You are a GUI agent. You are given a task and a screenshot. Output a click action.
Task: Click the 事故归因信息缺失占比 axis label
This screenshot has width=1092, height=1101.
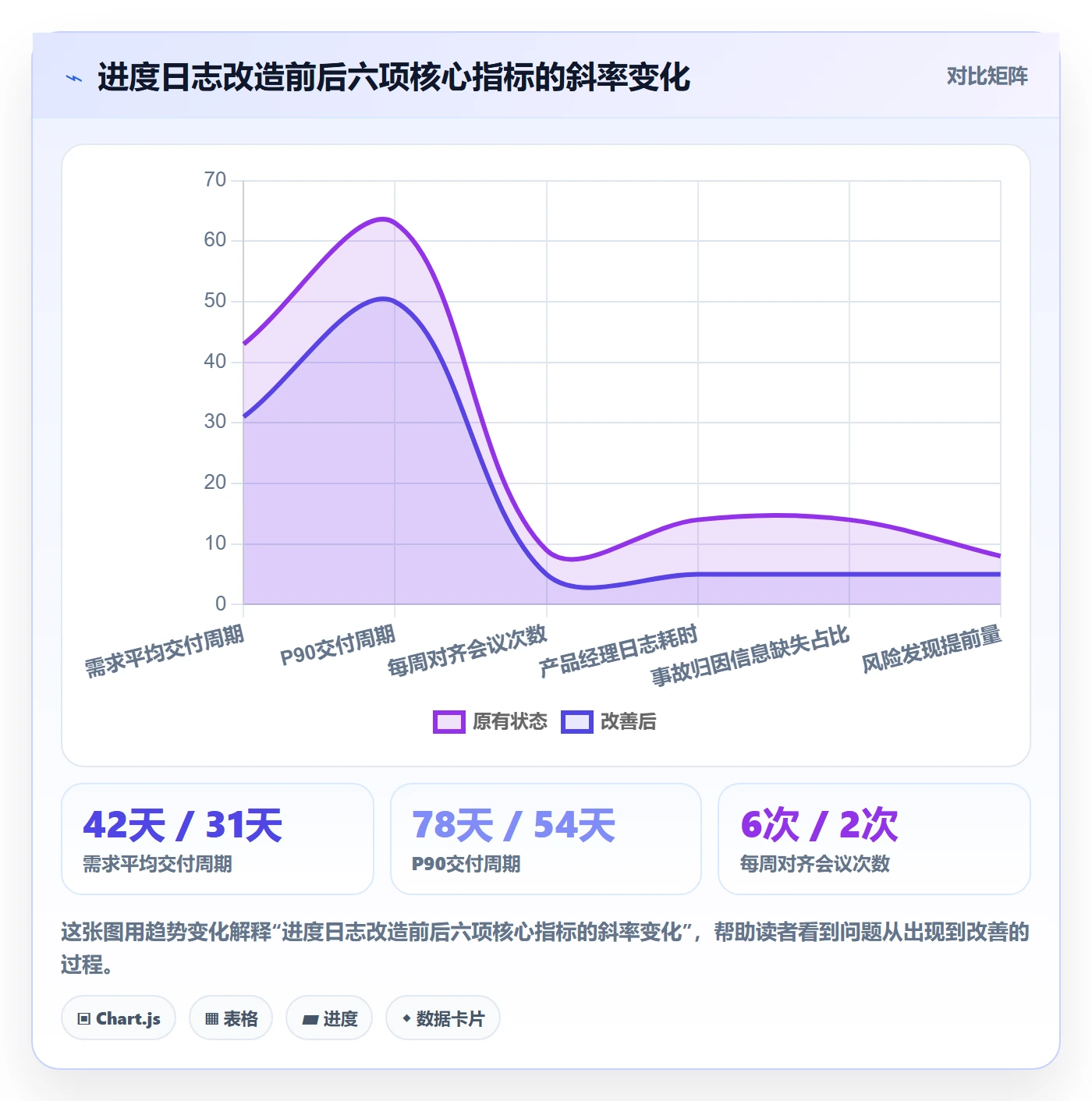(x=750, y=656)
